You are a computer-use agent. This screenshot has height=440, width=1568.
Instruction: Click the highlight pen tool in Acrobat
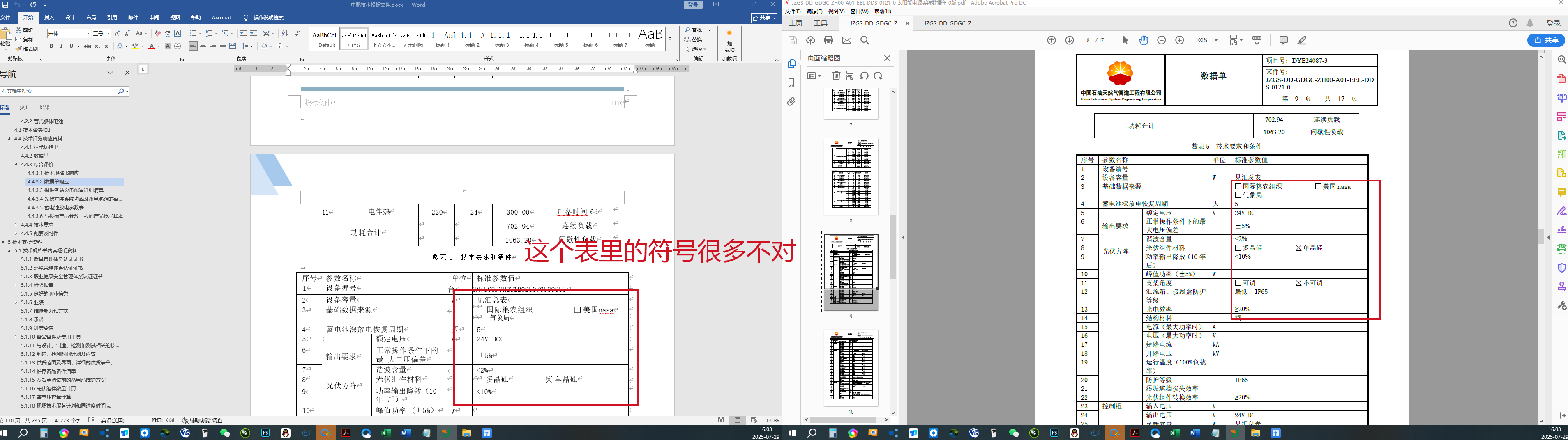coord(1302,40)
